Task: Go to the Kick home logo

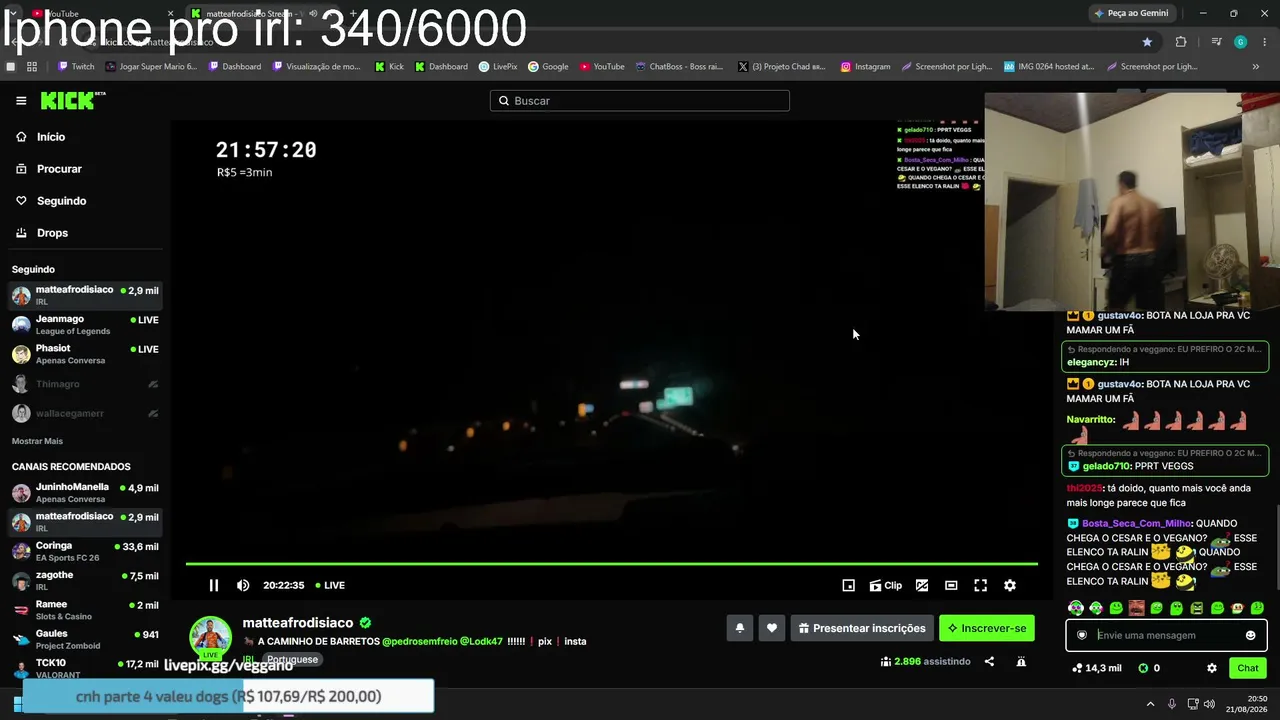Action: point(72,100)
